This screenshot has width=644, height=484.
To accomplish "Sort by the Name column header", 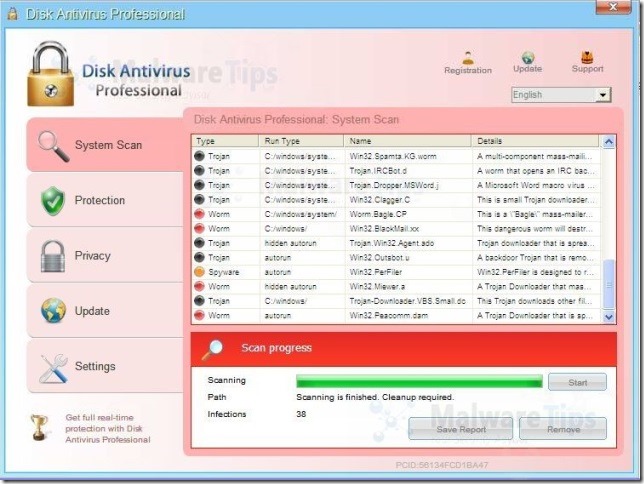I will [x=407, y=141].
